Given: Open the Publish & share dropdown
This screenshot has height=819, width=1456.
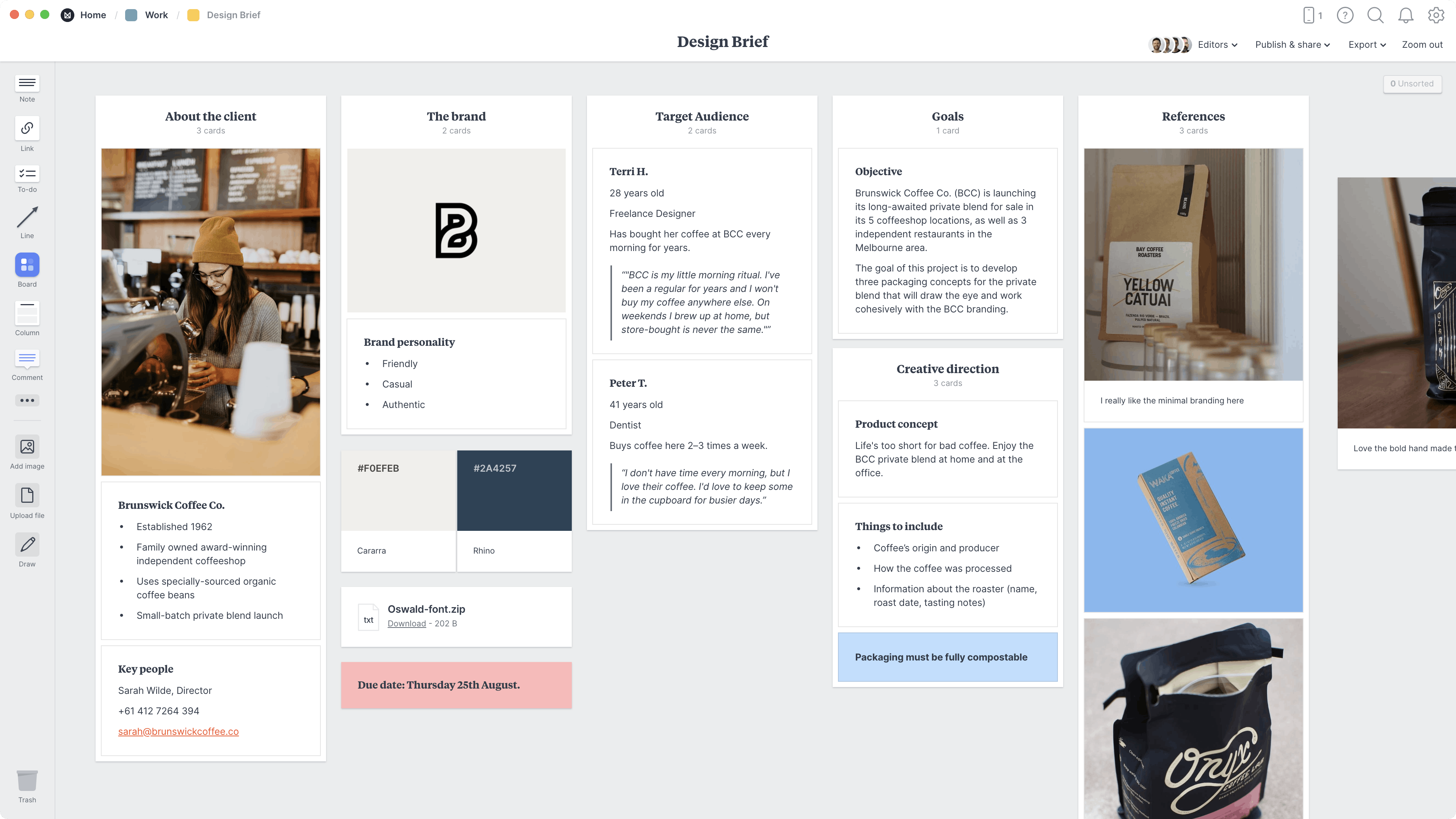Looking at the screenshot, I should click(x=1292, y=44).
